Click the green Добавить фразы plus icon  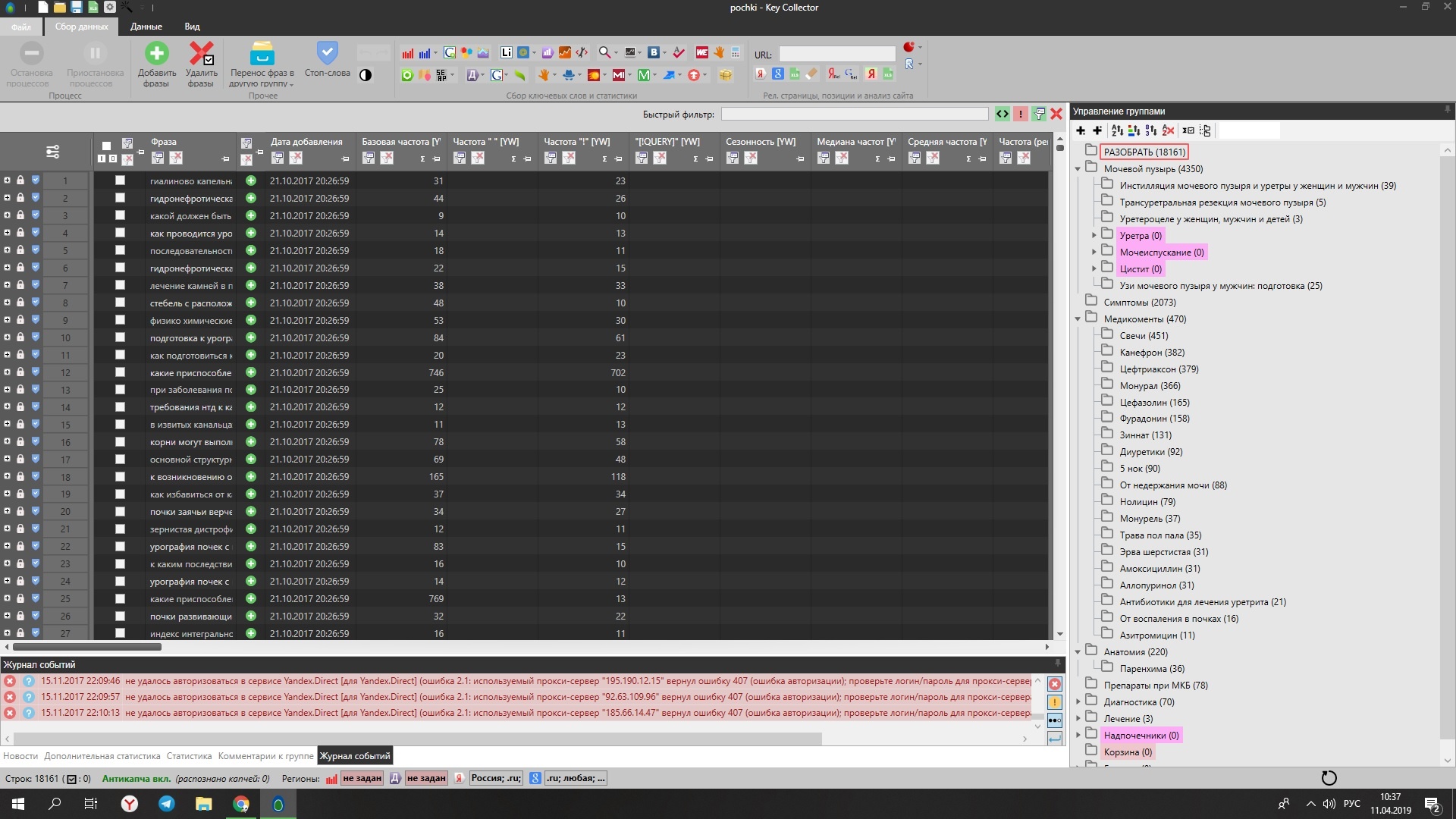coord(157,53)
